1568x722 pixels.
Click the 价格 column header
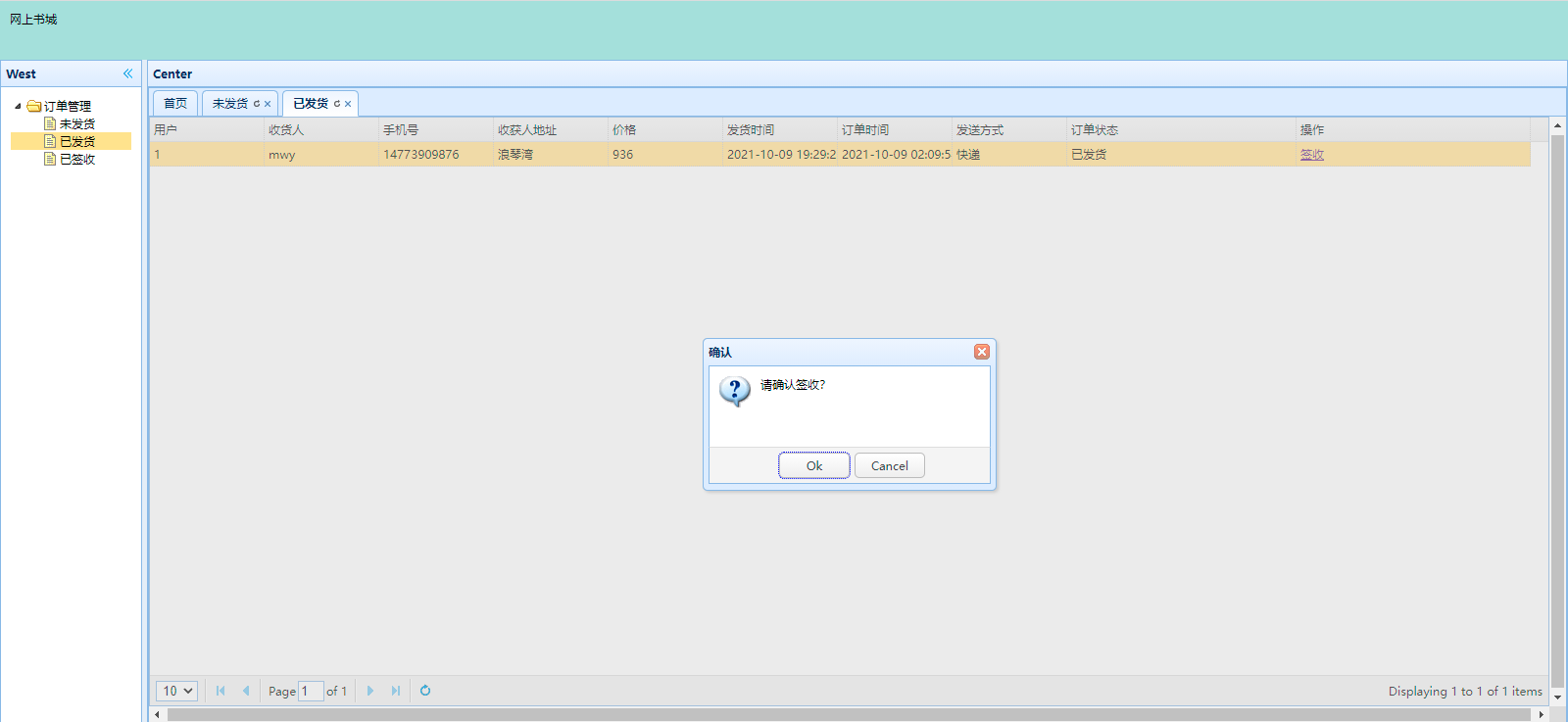click(665, 129)
